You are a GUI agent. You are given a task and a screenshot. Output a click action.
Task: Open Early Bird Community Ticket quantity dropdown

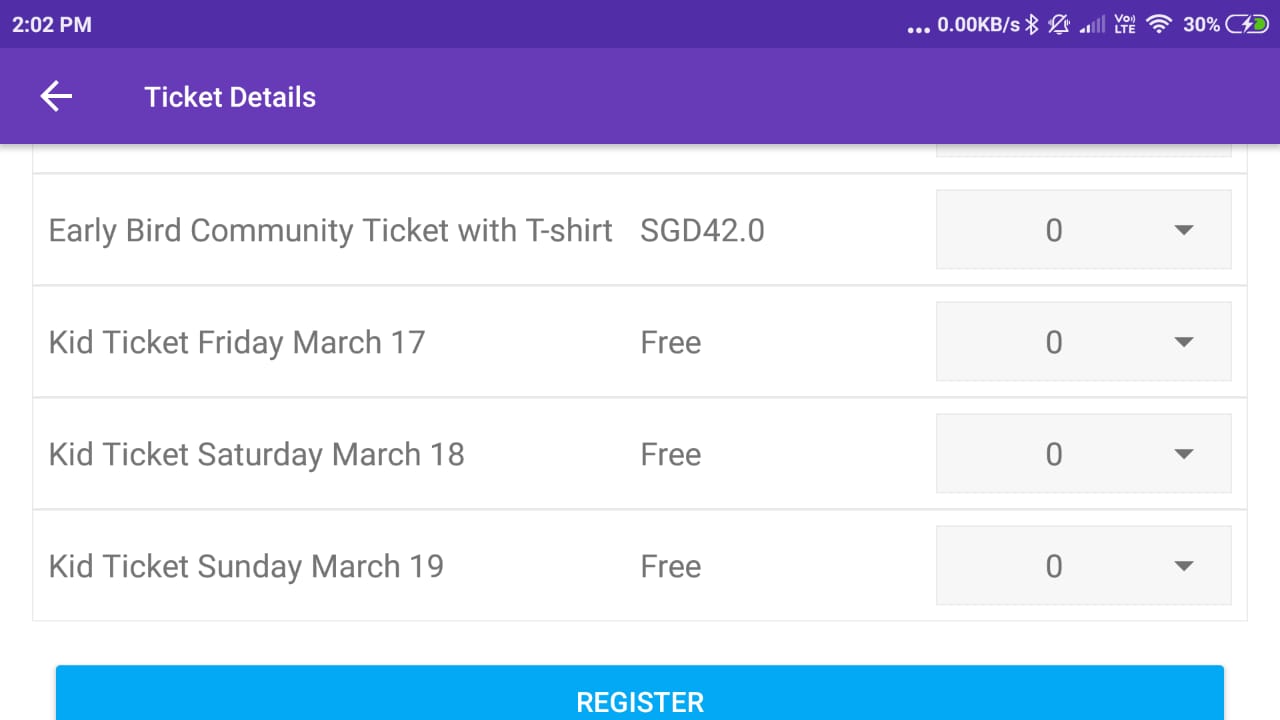click(x=1083, y=230)
